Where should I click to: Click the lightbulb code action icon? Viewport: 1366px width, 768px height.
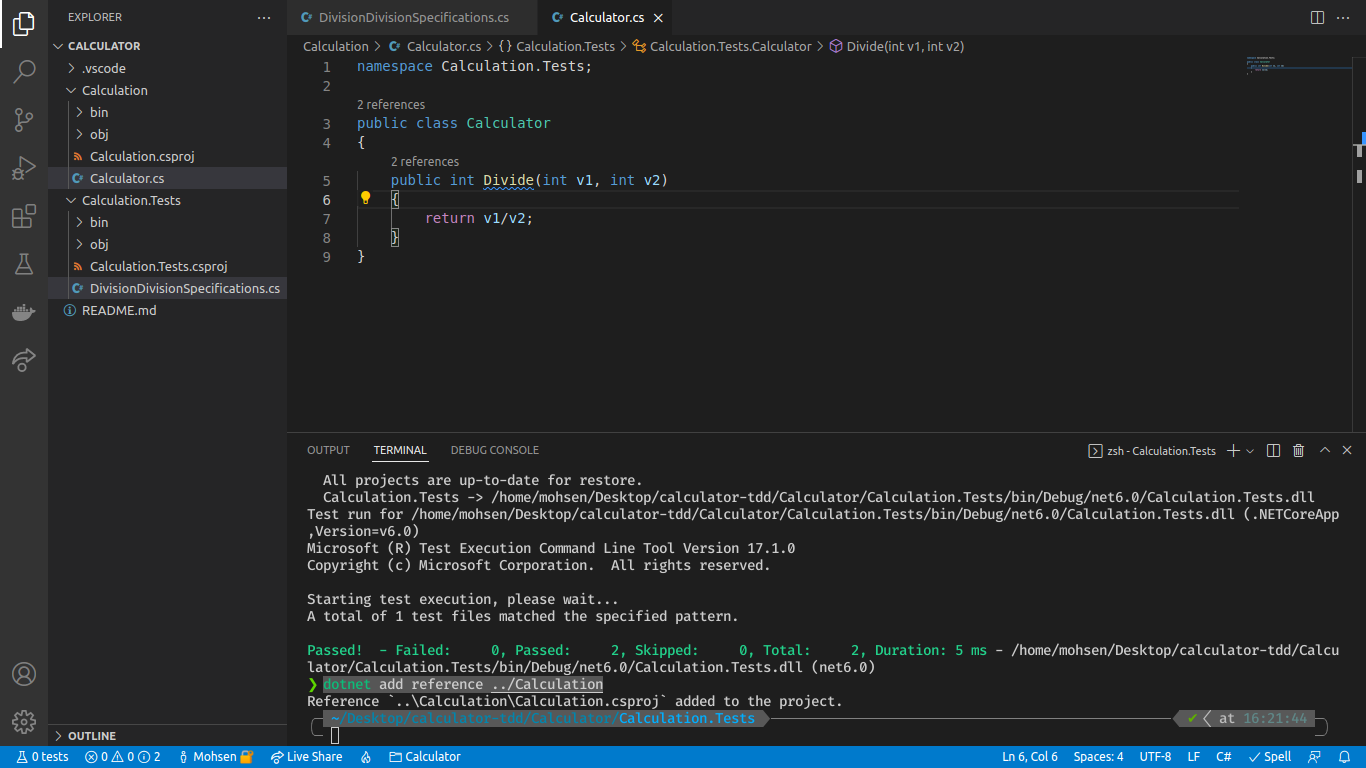click(366, 198)
